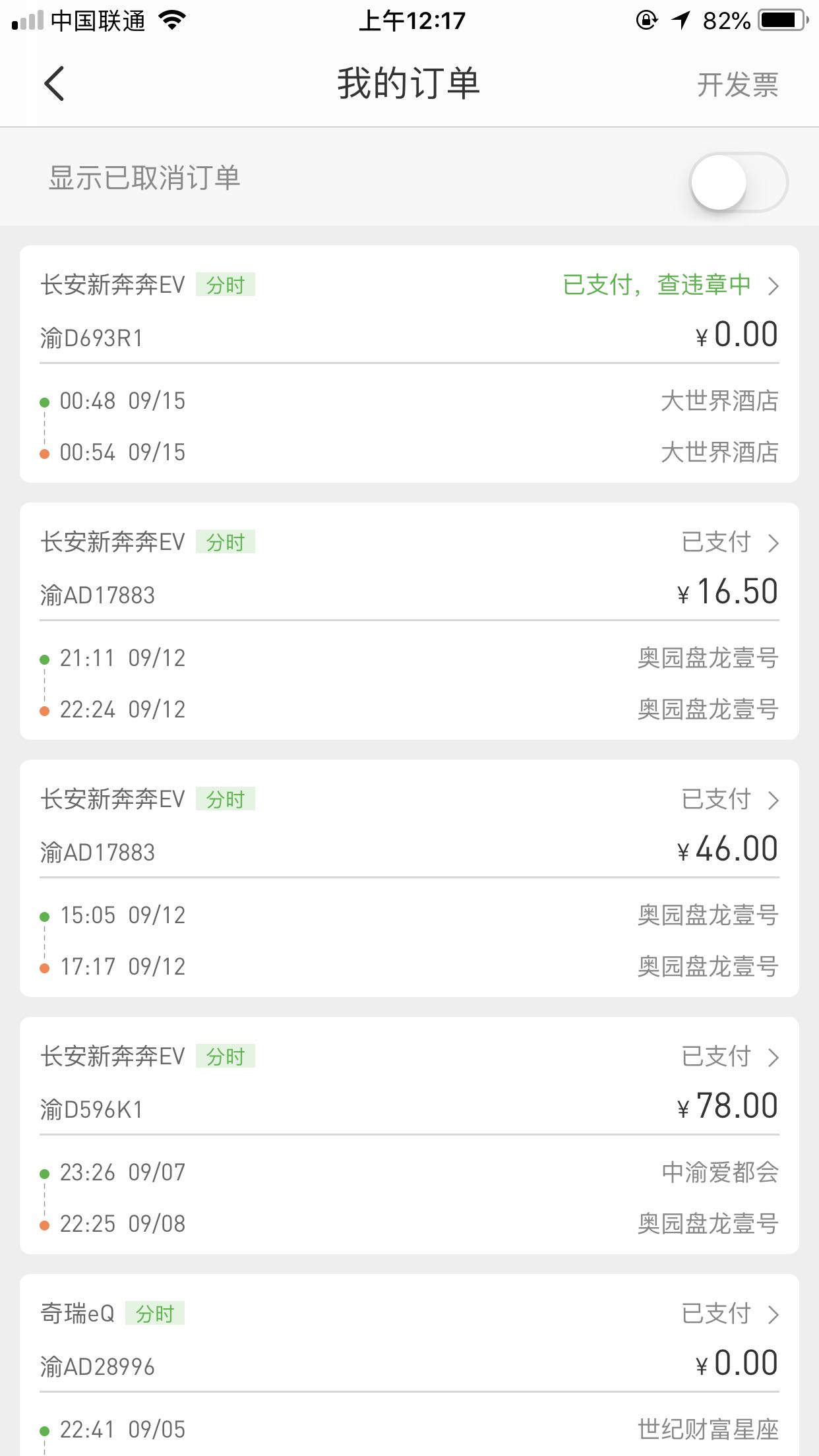This screenshot has width=819, height=1456.
Task: Tap the 上午12:17 clock in status bar
Action: 411,21
